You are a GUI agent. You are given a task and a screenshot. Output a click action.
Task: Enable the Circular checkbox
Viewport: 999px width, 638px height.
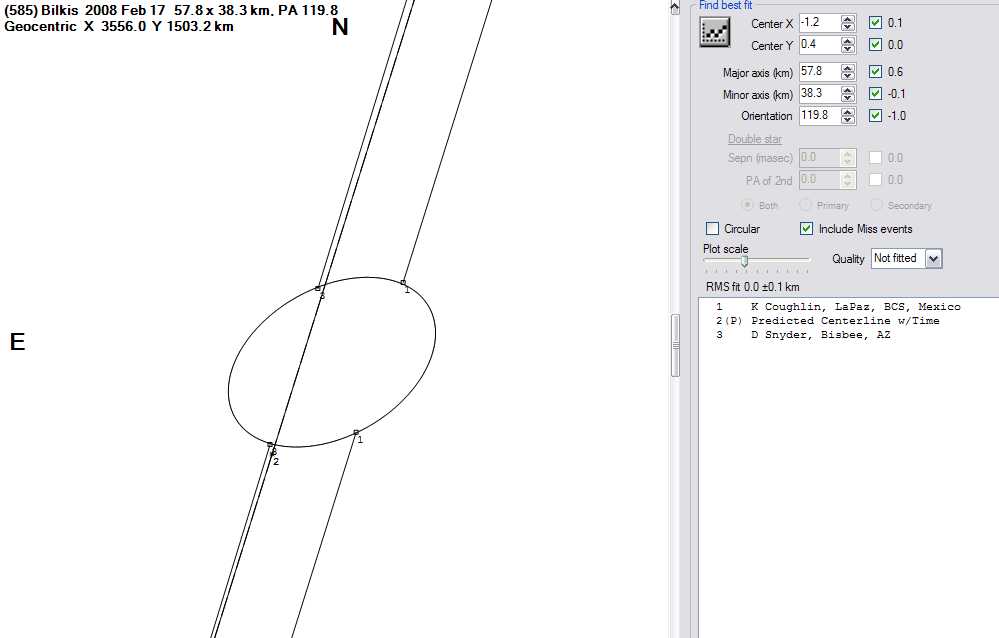pos(712,229)
